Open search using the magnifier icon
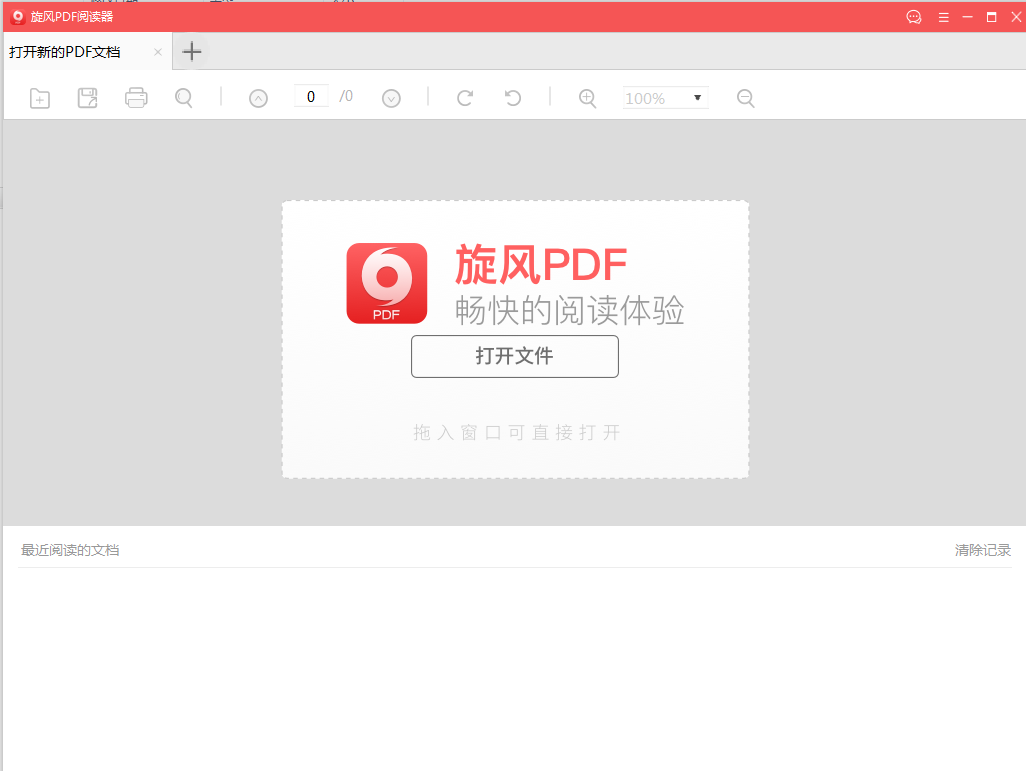The image size is (1026, 771). (x=184, y=97)
